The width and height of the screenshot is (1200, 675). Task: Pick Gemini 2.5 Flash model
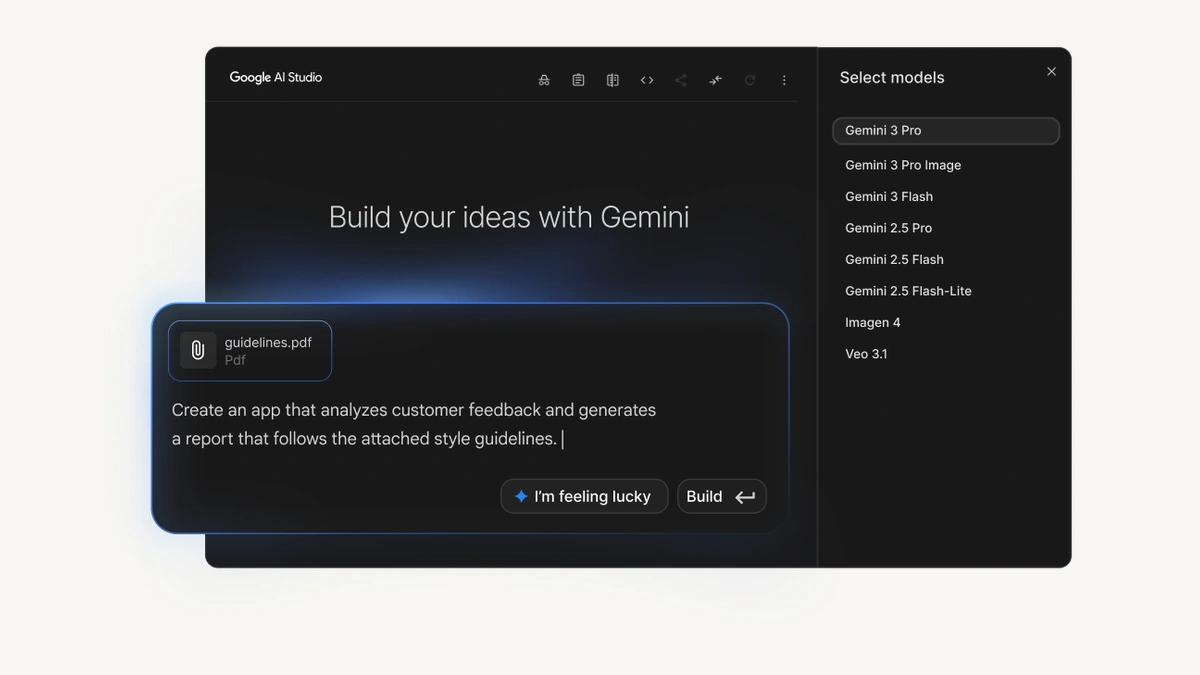[894, 260]
